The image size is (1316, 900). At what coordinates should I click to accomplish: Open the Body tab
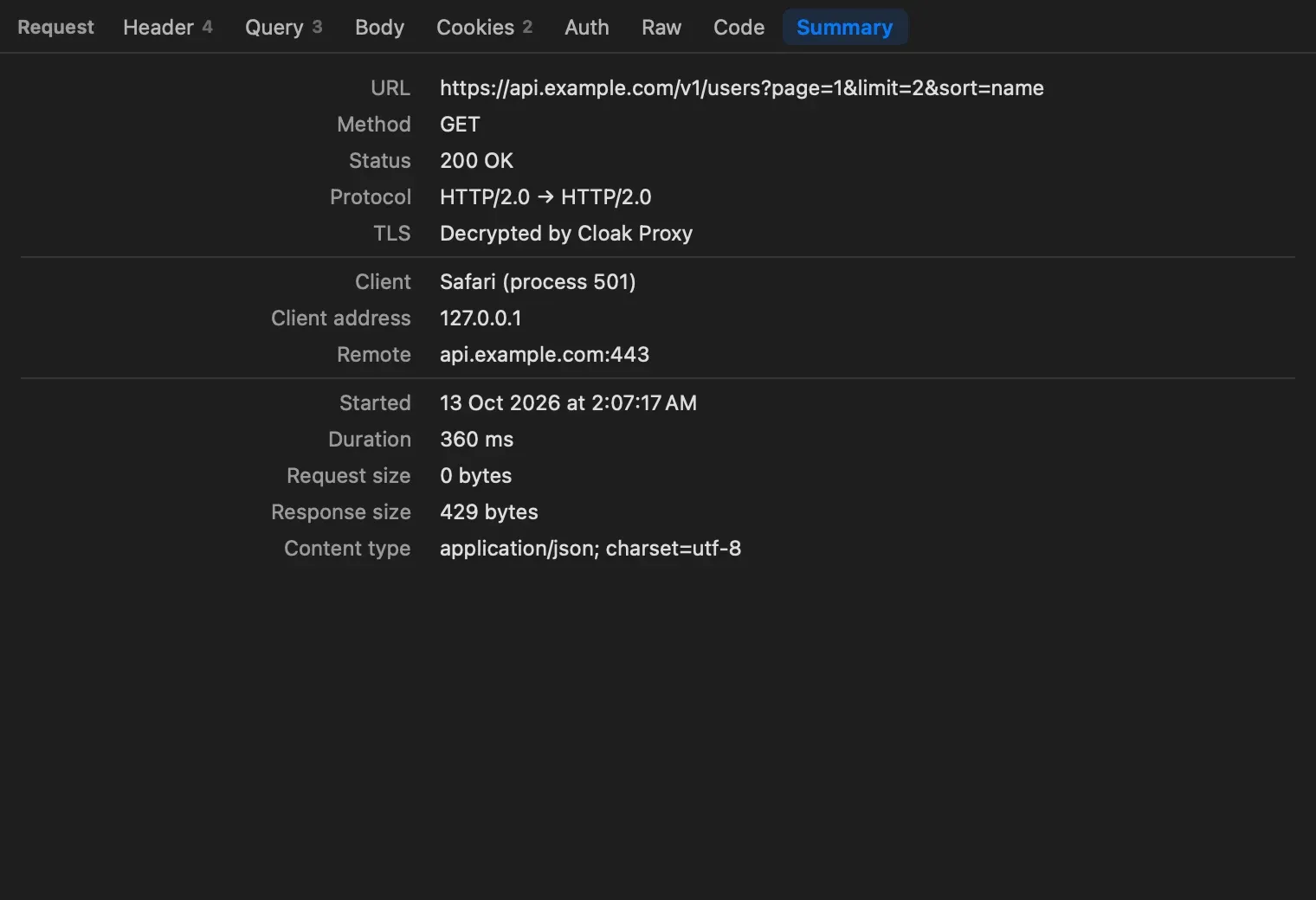(379, 27)
